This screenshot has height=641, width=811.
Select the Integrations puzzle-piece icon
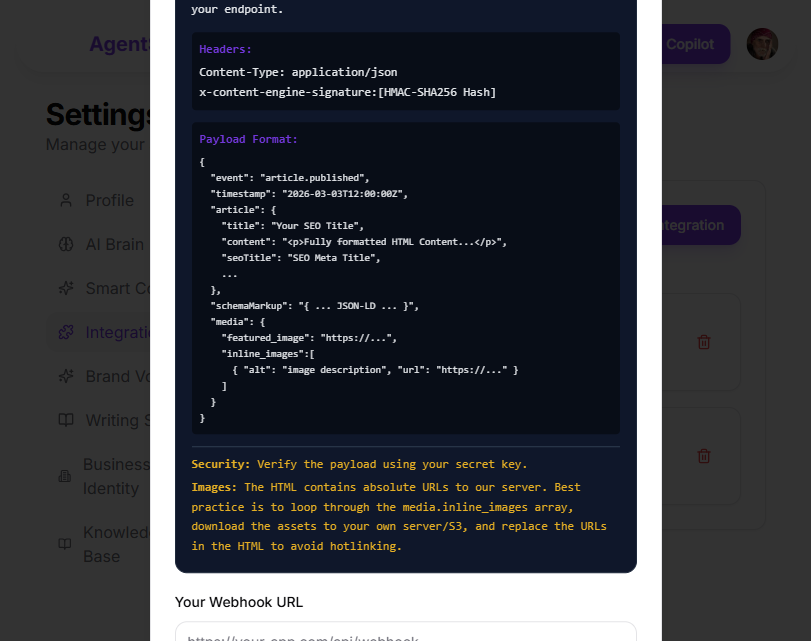64,332
